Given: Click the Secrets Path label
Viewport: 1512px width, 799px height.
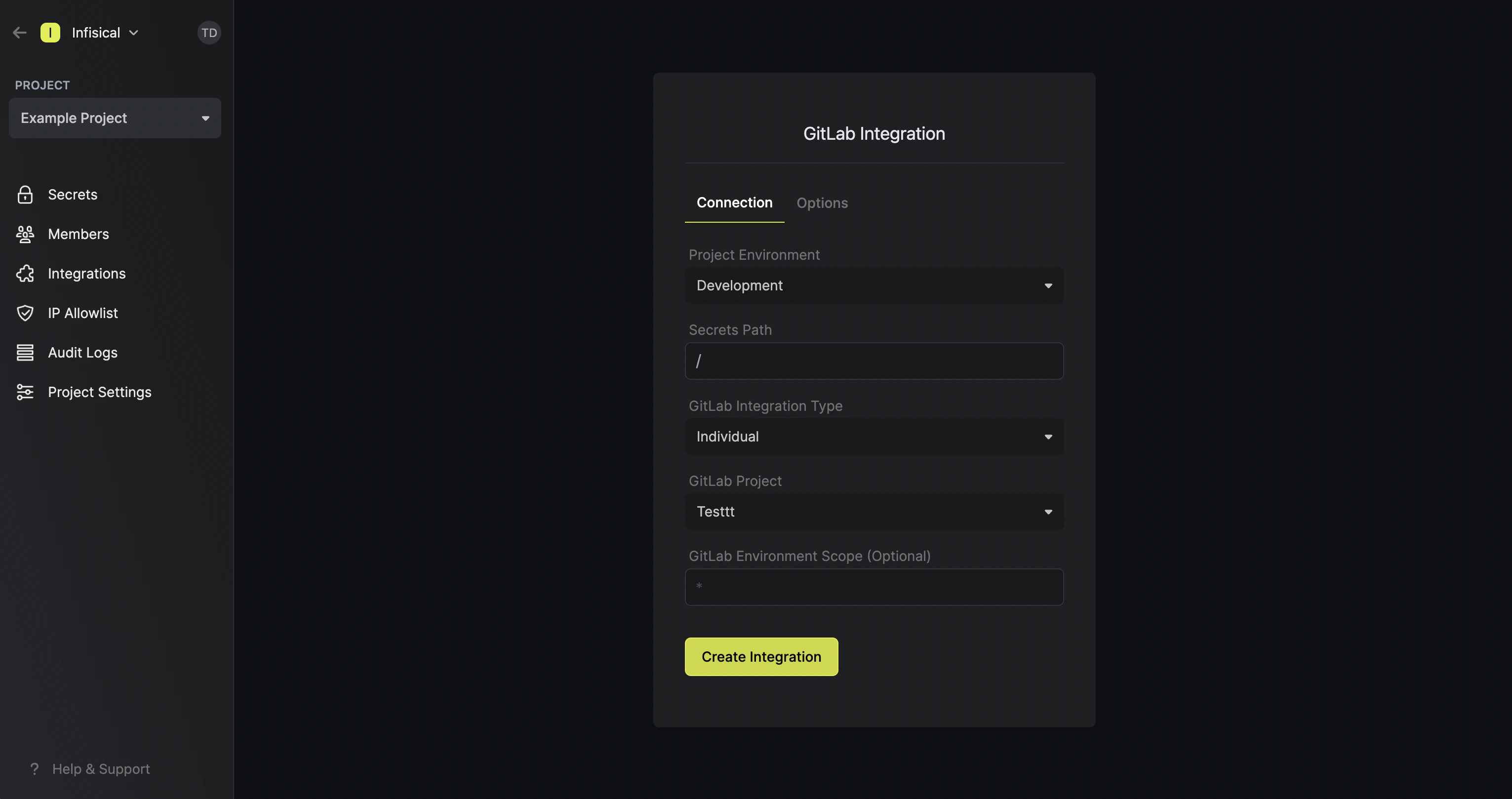Looking at the screenshot, I should click(730, 330).
